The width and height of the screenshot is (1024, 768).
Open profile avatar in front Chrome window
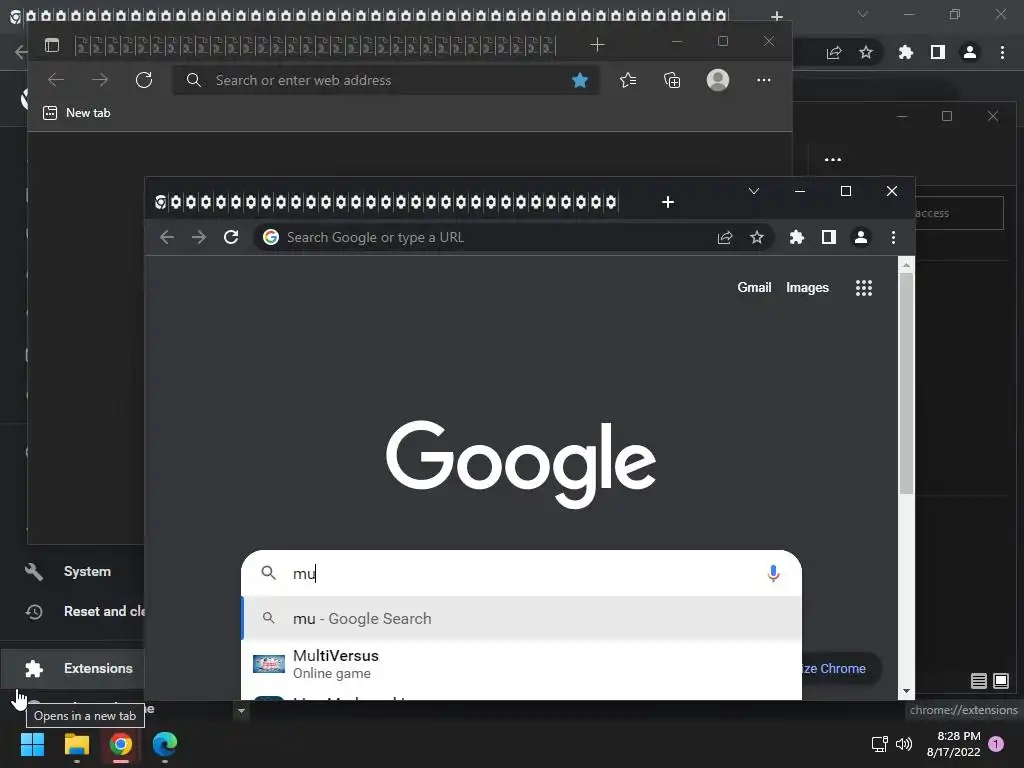coord(861,238)
